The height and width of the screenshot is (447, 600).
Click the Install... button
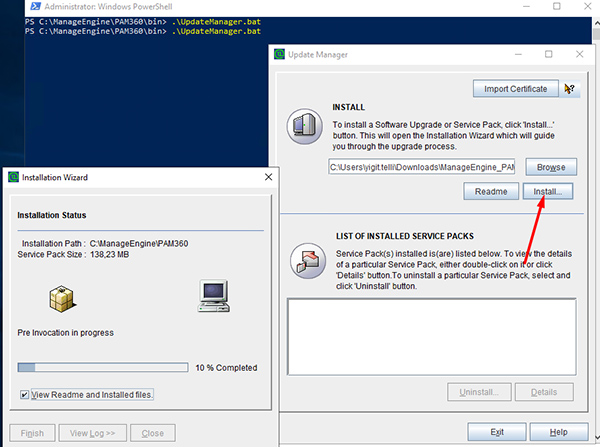548,191
